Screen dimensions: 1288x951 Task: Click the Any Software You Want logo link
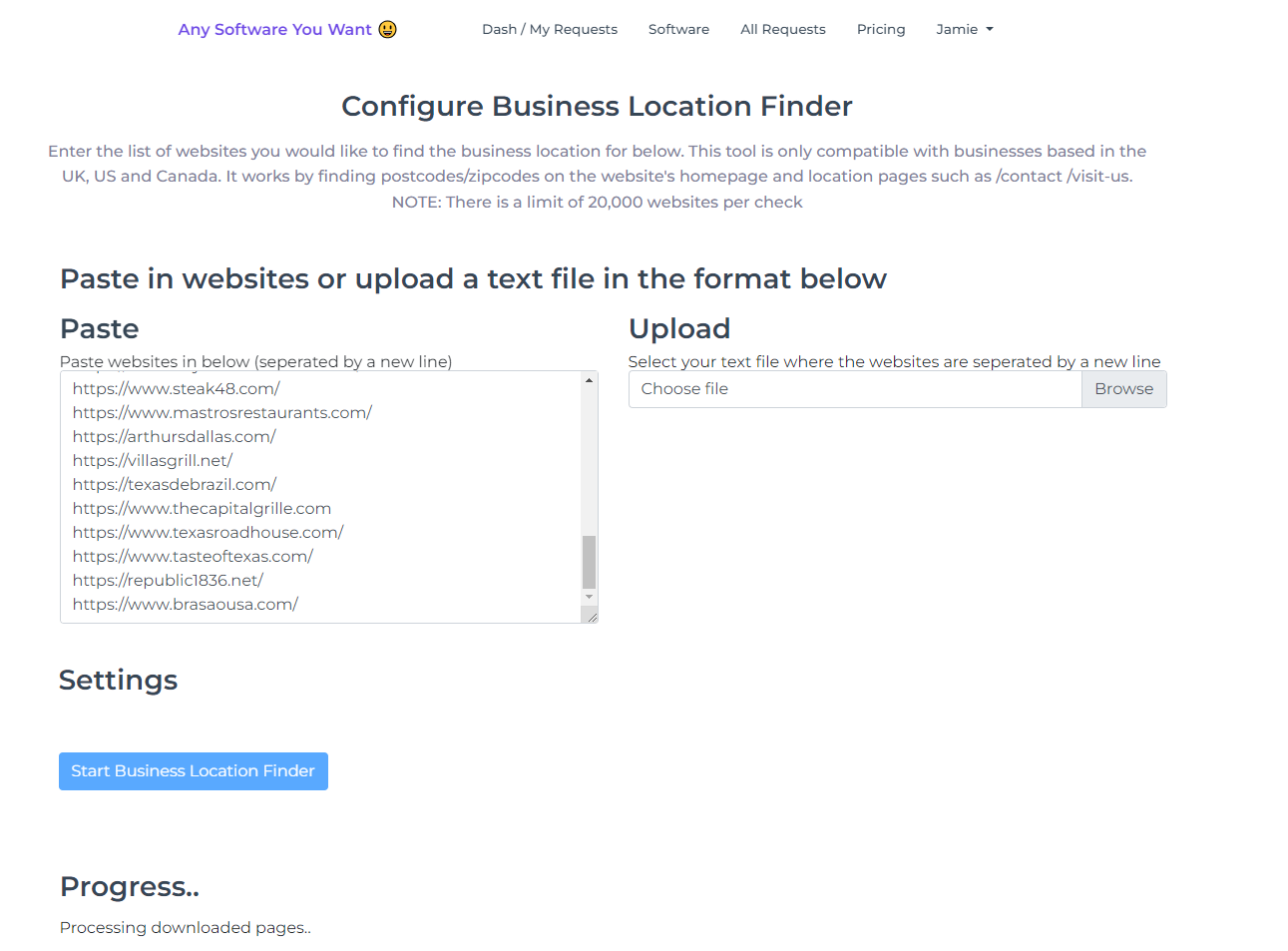pyautogui.click(x=287, y=30)
